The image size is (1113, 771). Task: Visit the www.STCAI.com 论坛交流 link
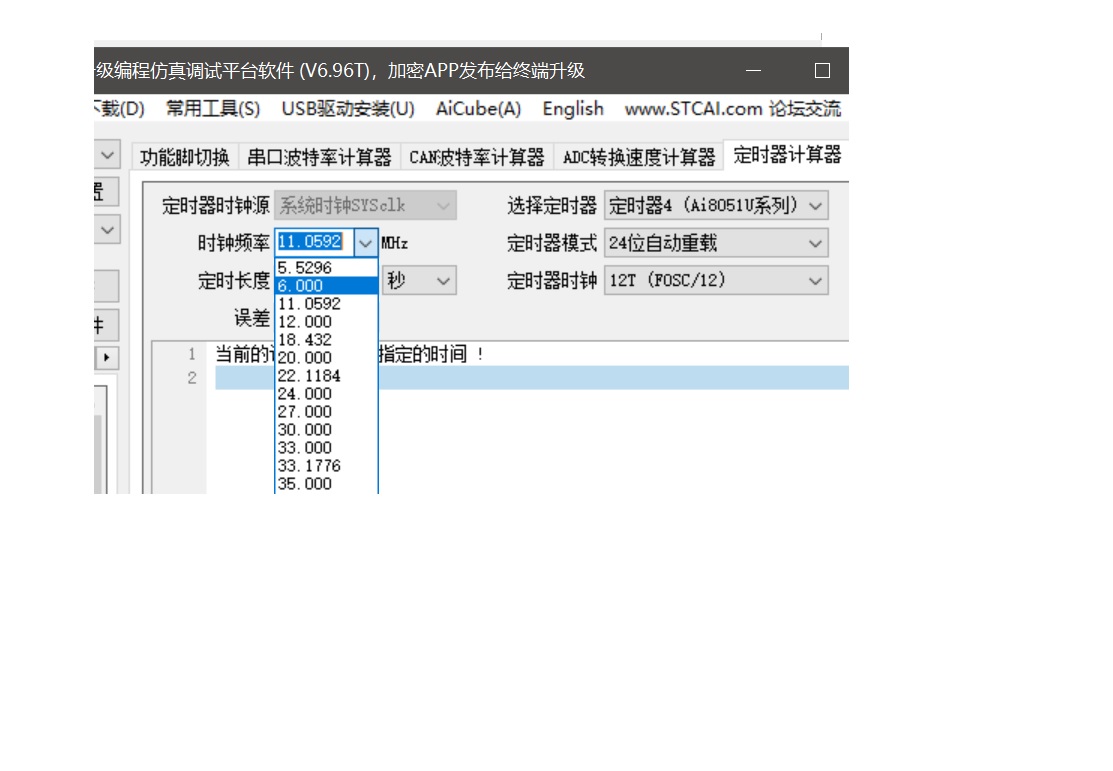(x=733, y=109)
